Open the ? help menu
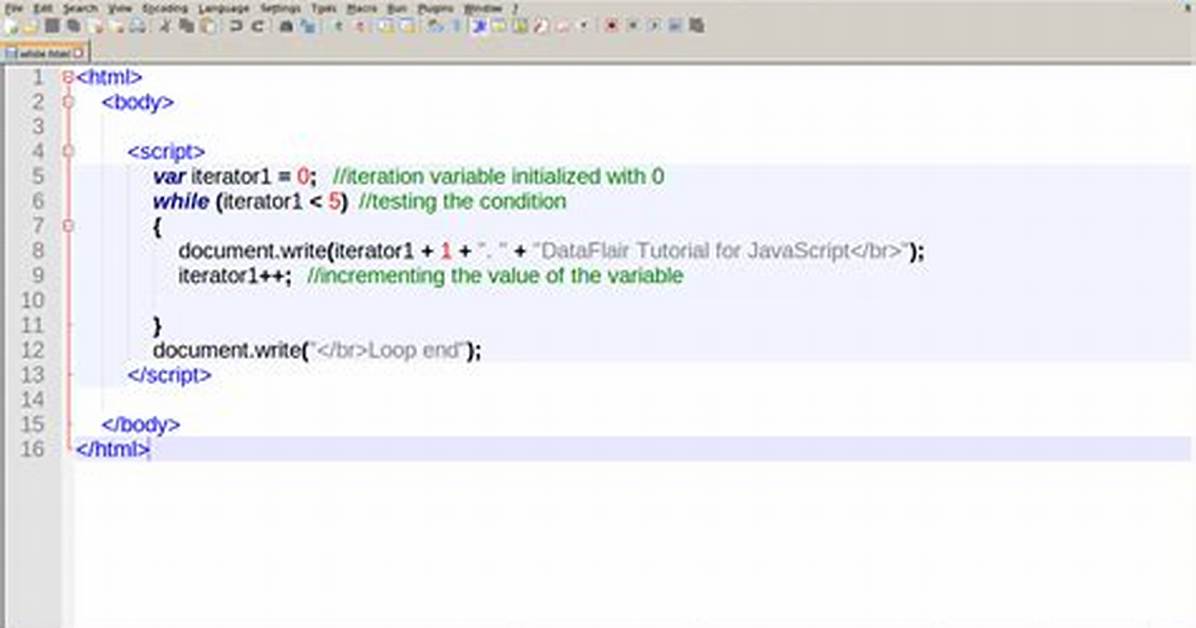The image size is (1196, 628). coord(516,8)
